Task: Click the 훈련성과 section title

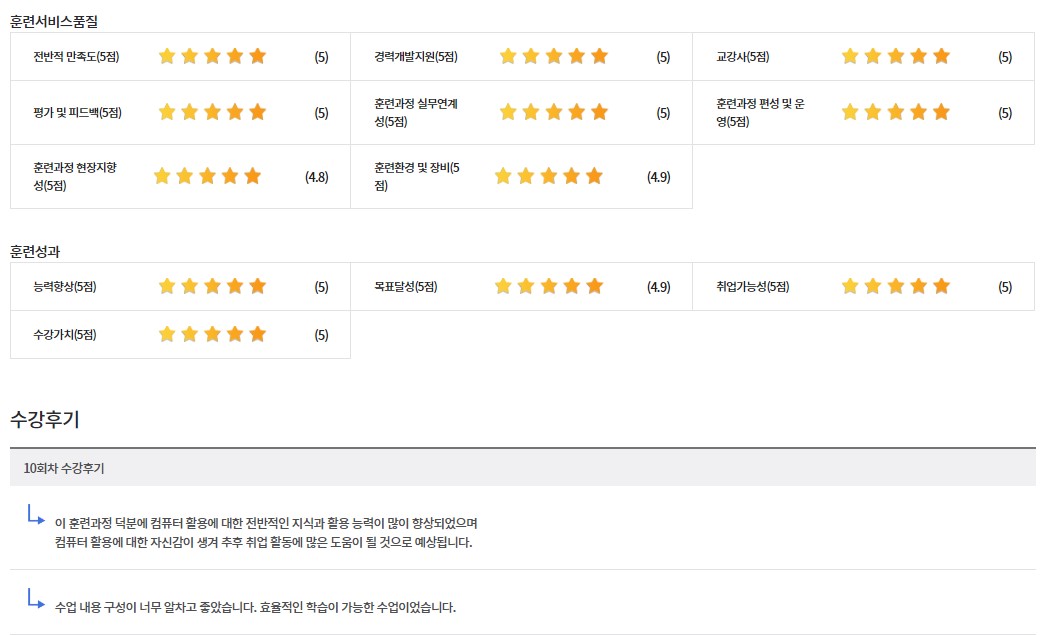Action: tap(35, 251)
